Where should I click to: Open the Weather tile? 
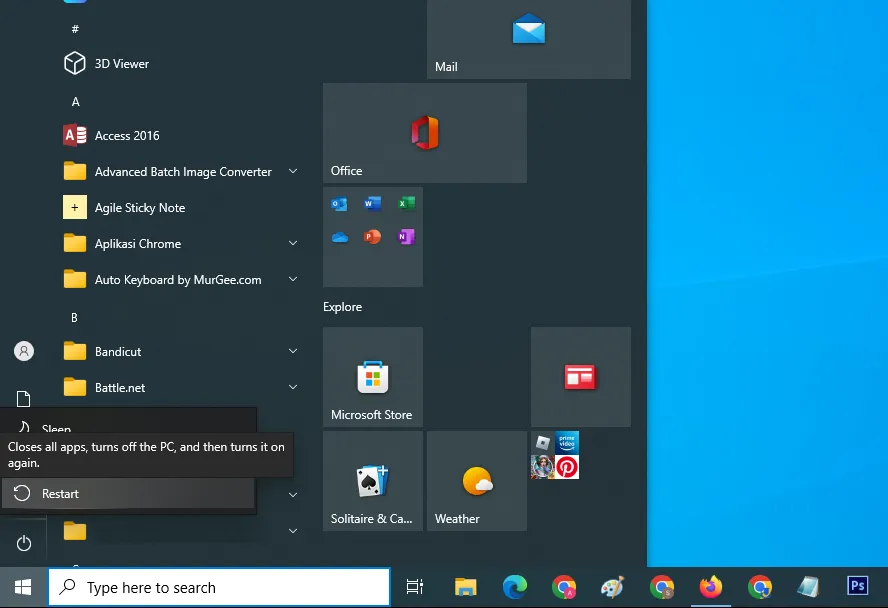point(477,481)
